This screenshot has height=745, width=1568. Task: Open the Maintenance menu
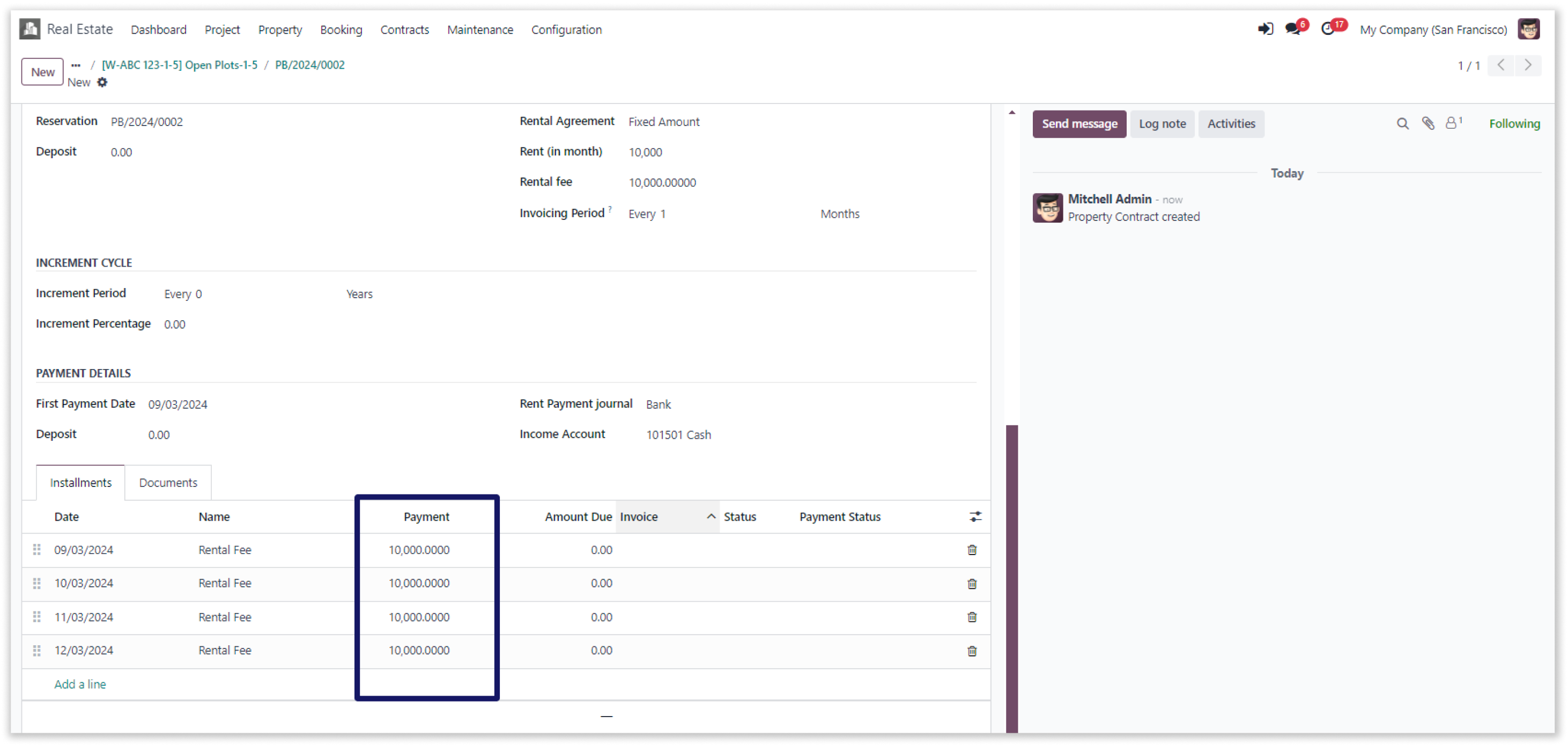coord(479,29)
